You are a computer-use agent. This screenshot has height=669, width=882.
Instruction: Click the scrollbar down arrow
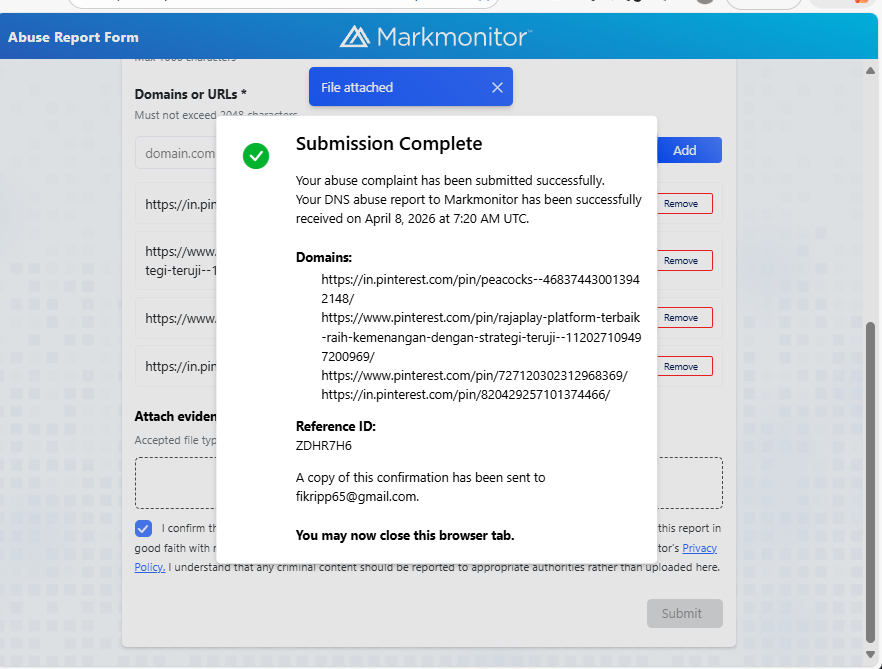coord(870,654)
